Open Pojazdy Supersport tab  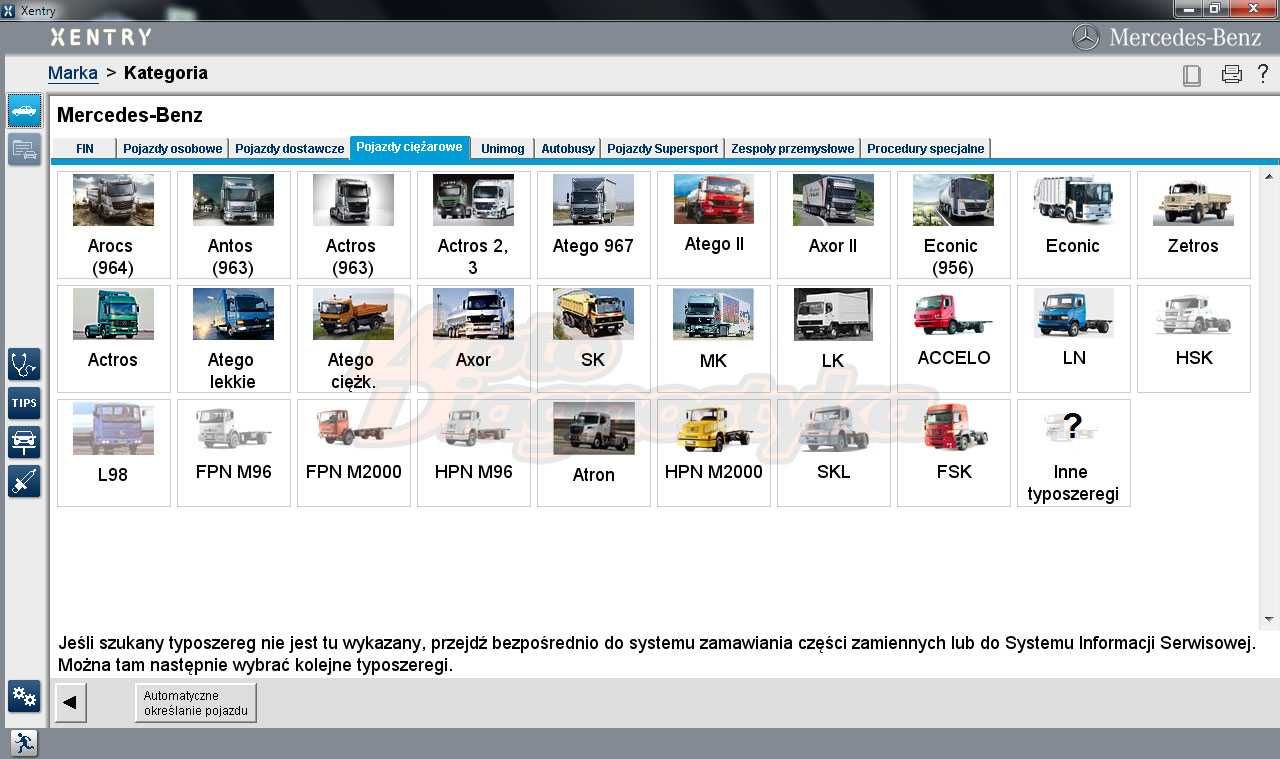pos(663,148)
